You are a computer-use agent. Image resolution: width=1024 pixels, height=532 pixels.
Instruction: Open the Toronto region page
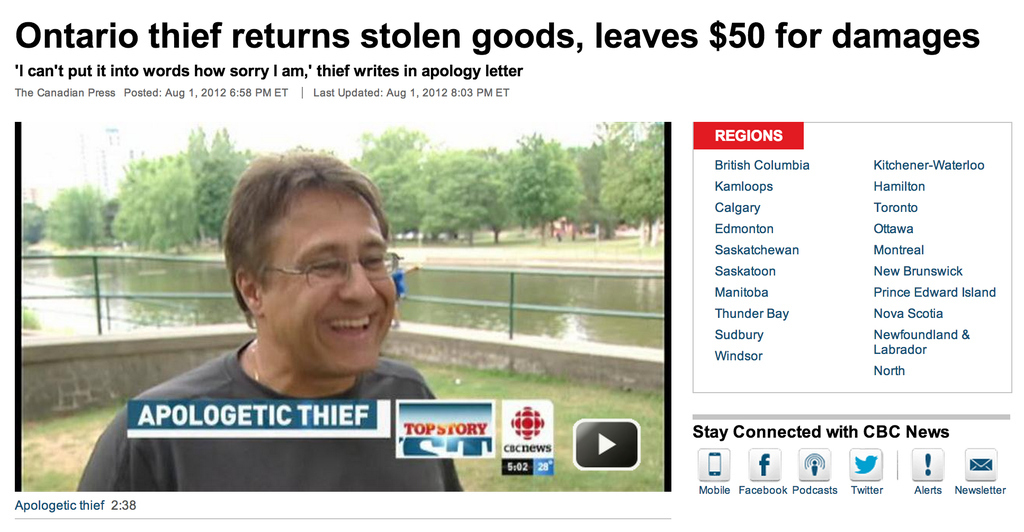(895, 208)
